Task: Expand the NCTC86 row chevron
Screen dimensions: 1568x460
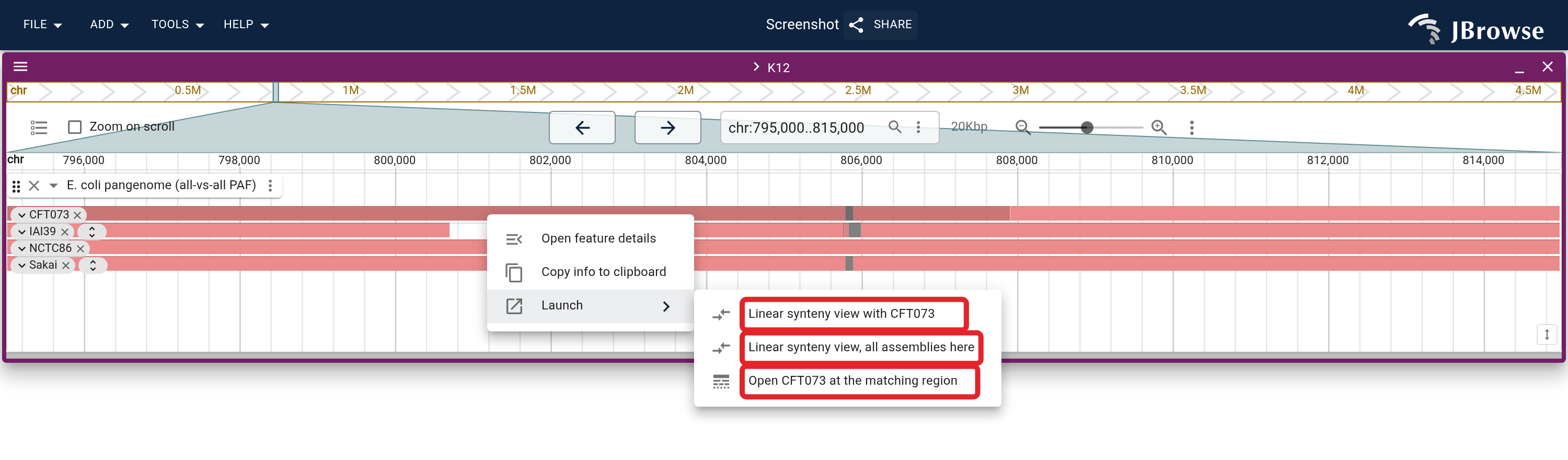Action: click(x=22, y=248)
